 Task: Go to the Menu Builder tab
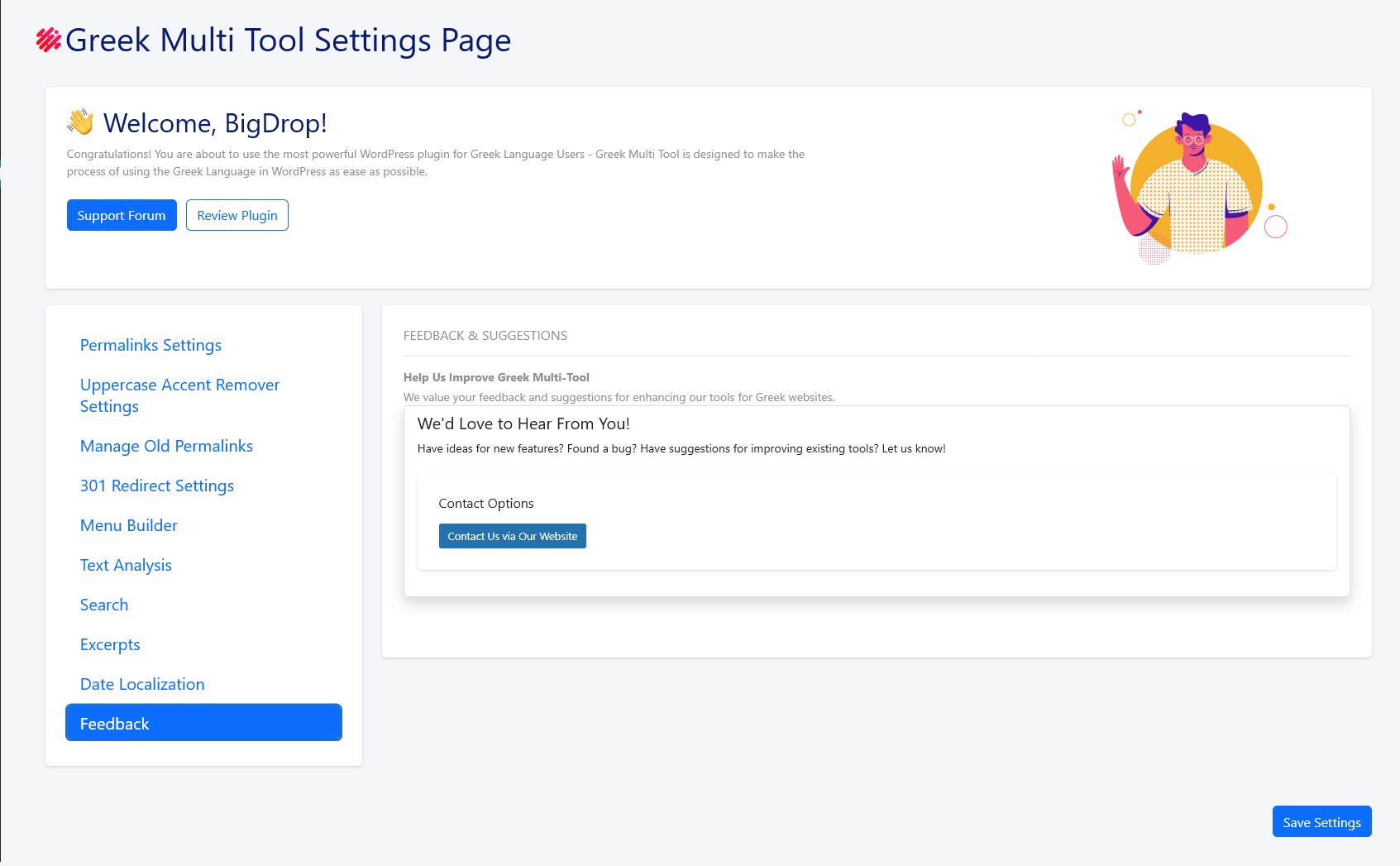point(128,525)
